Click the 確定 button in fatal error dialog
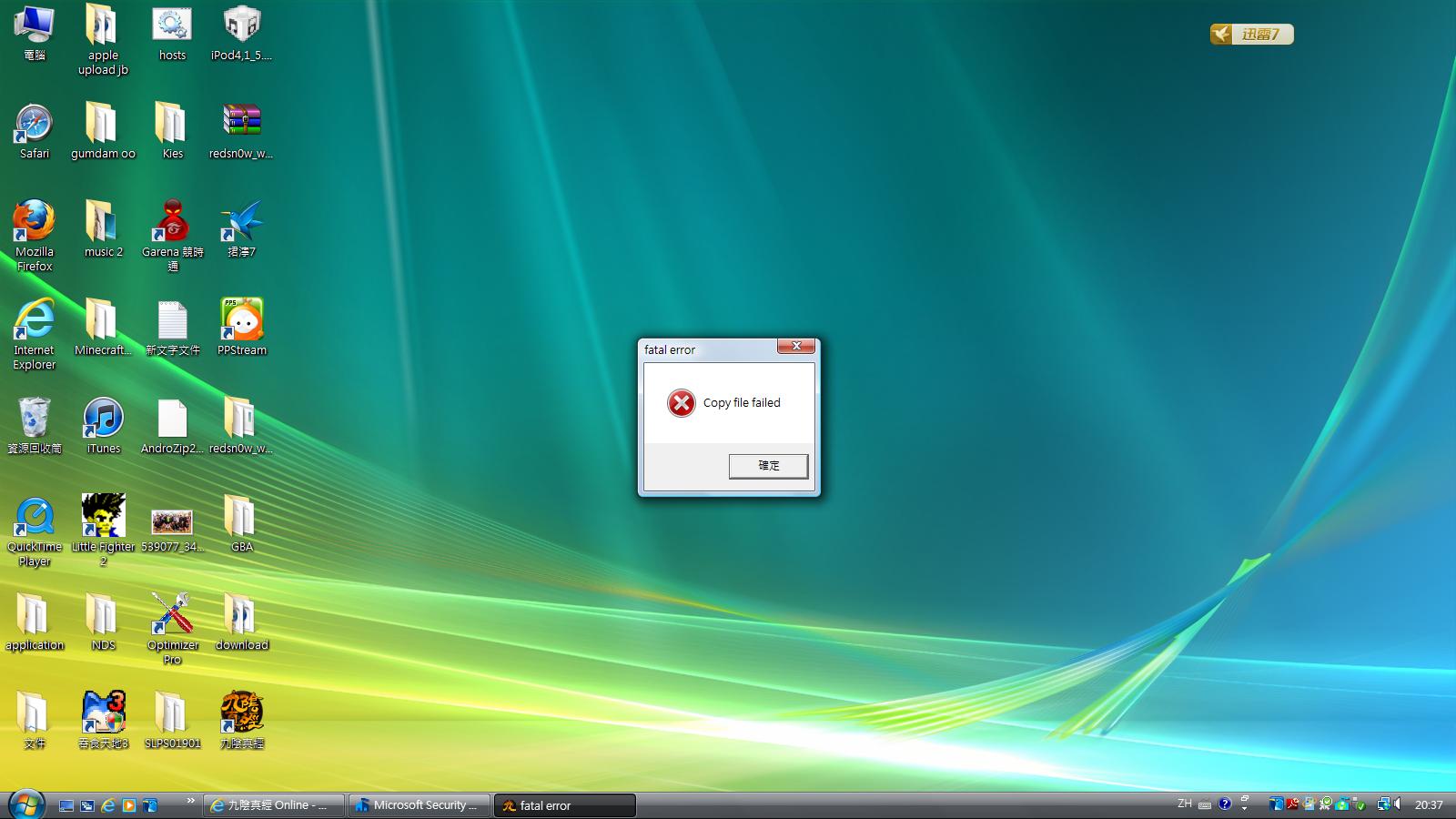 point(768,466)
